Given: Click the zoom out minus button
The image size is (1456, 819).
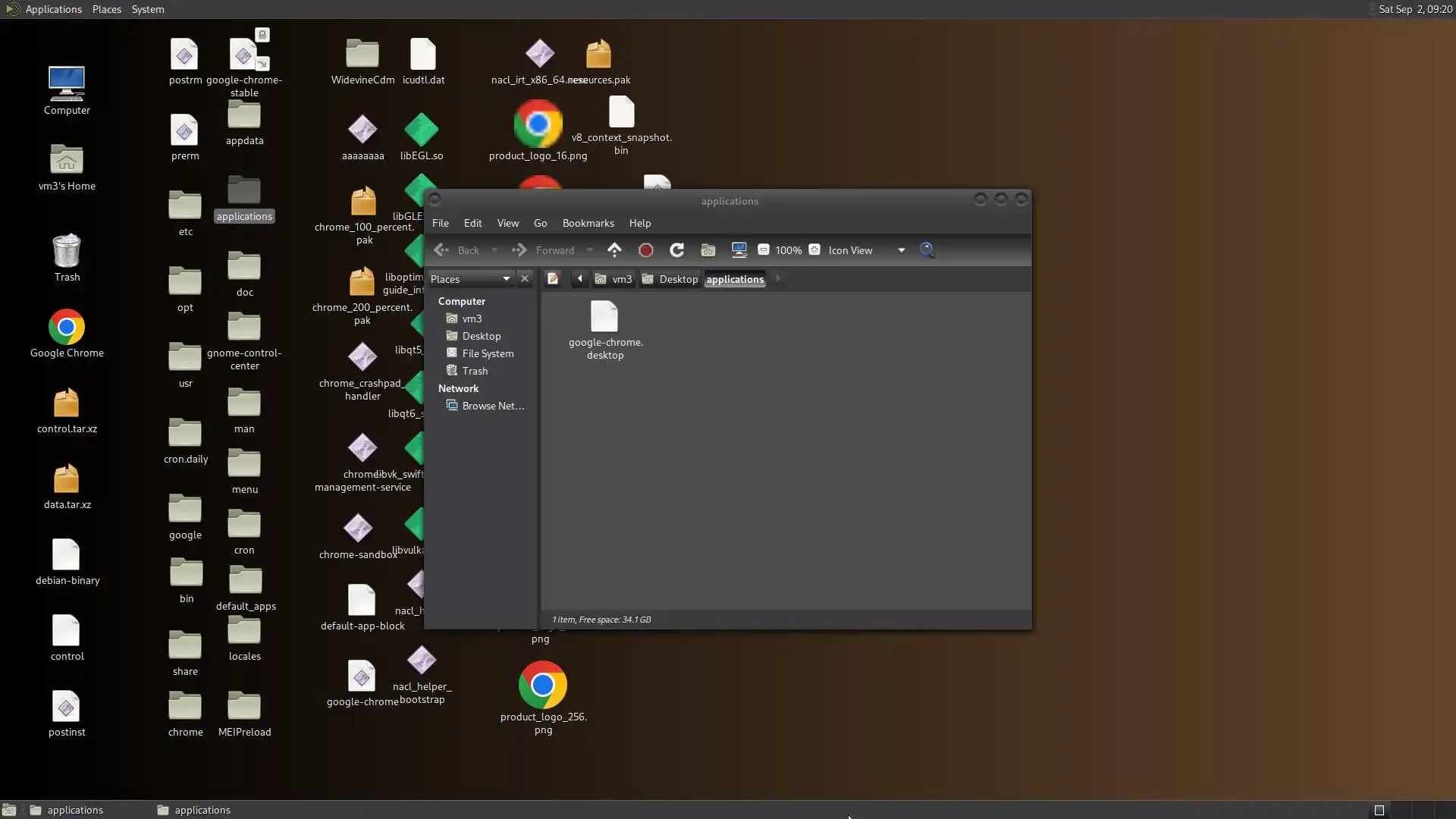Looking at the screenshot, I should point(764,250).
